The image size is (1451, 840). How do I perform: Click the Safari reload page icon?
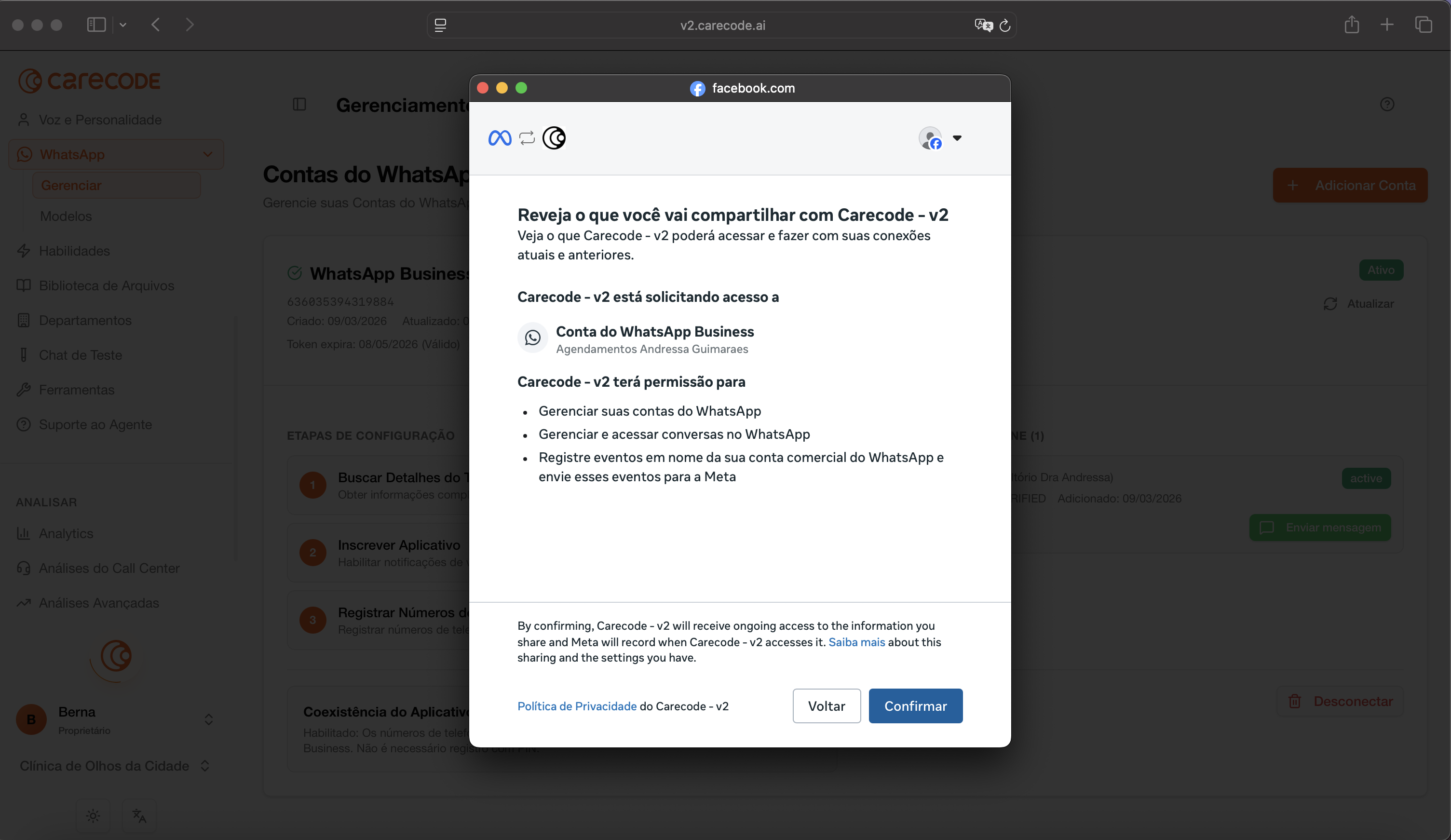(1005, 26)
